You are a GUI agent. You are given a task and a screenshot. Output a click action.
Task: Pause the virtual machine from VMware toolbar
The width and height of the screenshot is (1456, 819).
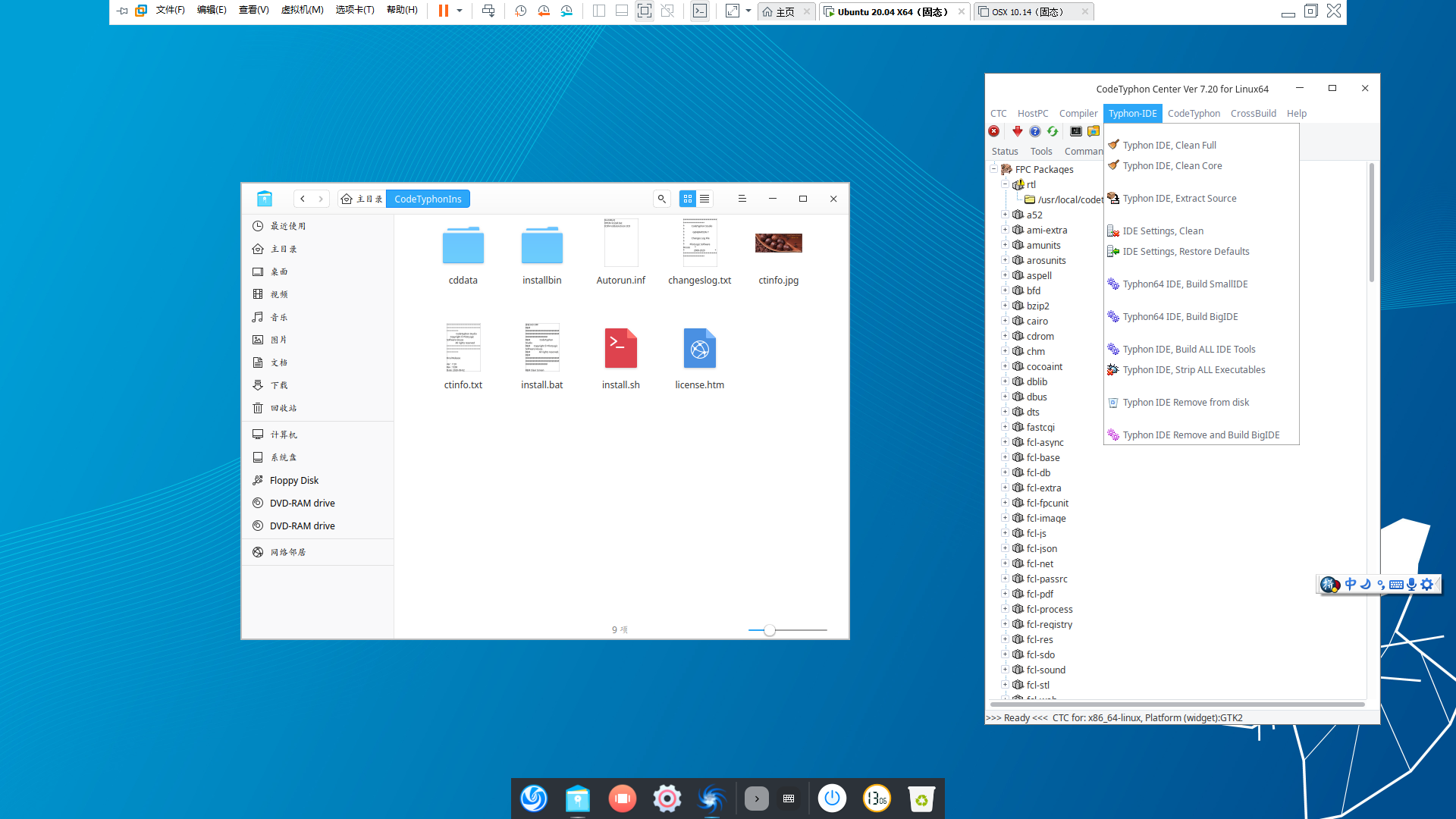[444, 11]
